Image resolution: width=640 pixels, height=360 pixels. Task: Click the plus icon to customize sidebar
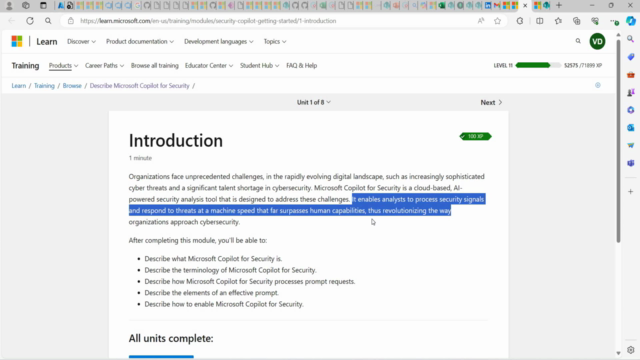[x=631, y=191]
